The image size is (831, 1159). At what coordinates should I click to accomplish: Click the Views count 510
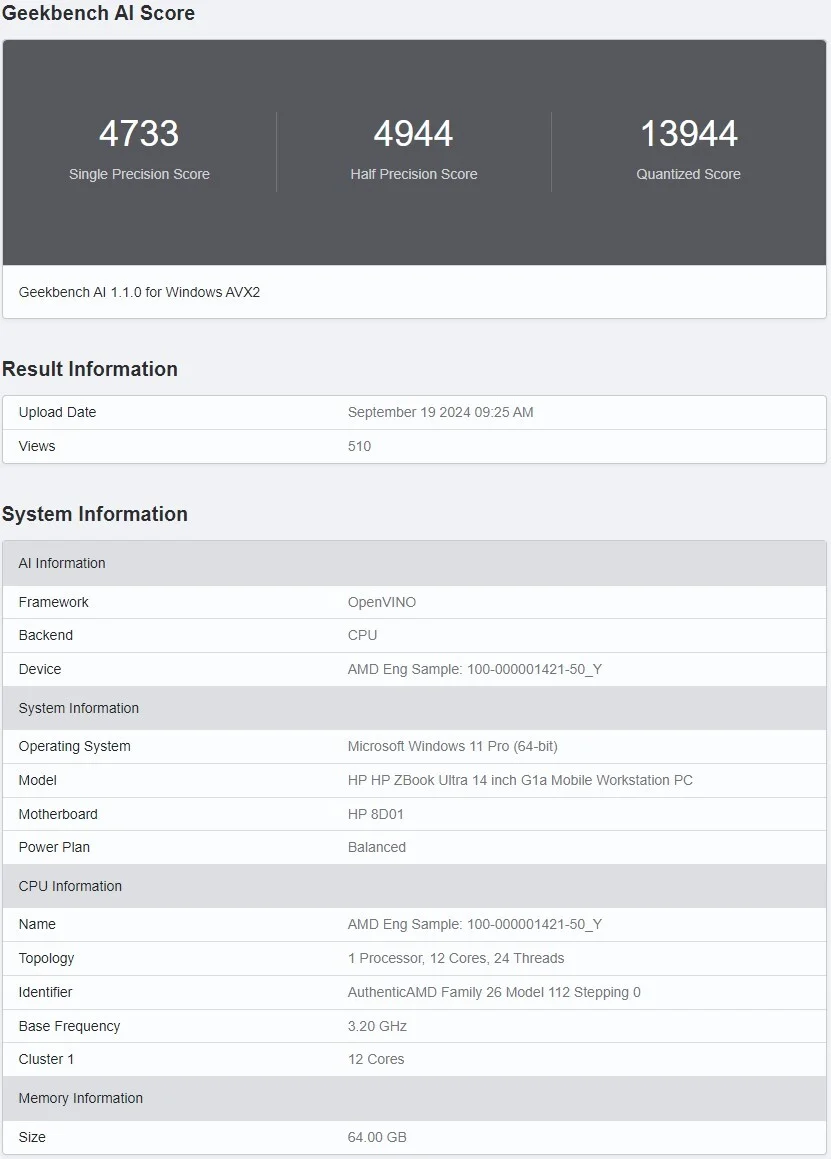[358, 446]
